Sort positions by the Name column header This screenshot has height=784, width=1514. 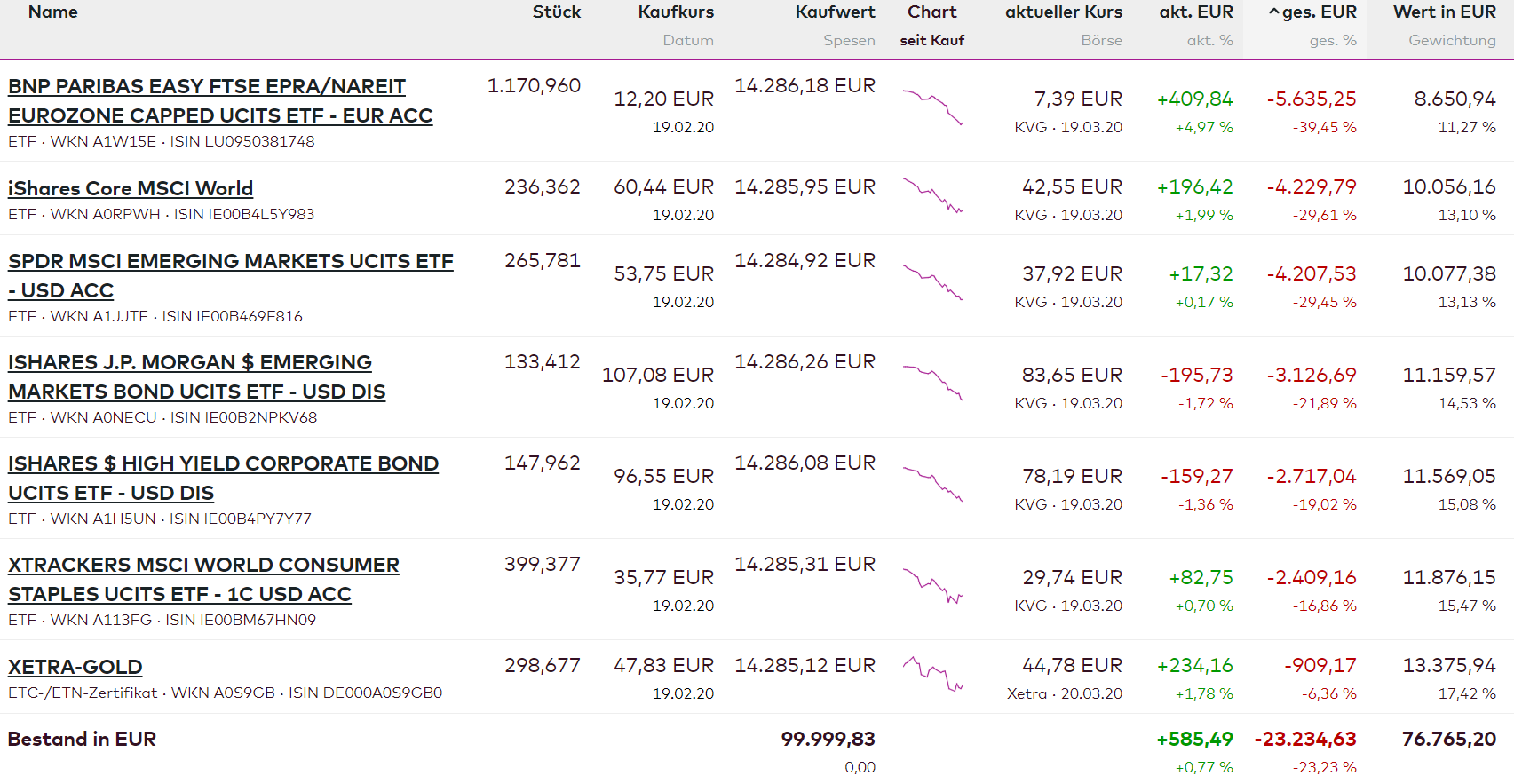point(53,12)
